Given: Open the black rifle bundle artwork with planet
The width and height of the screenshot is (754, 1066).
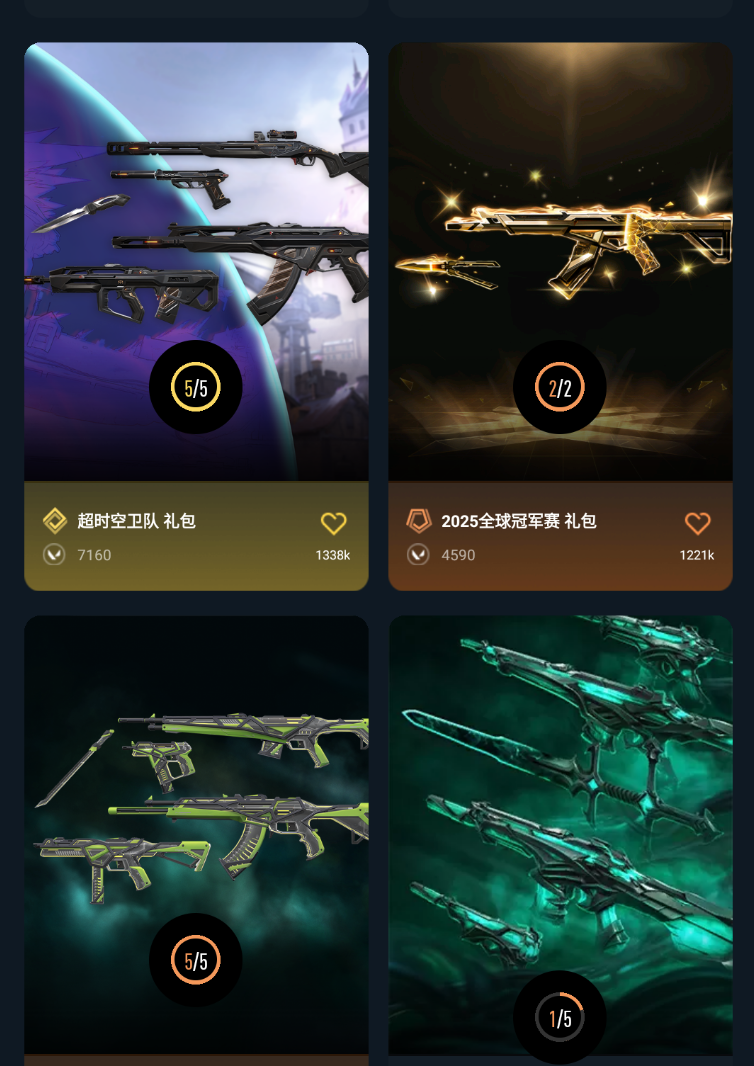Looking at the screenshot, I should [x=196, y=262].
